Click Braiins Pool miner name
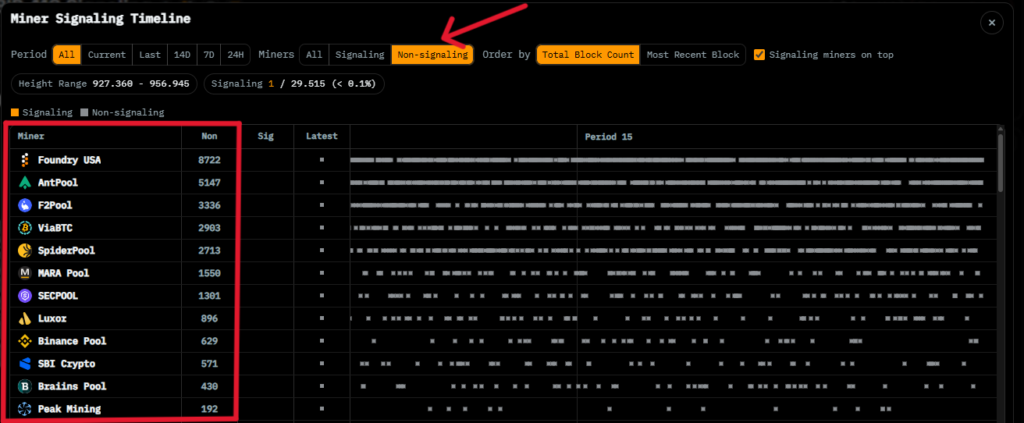 (x=72, y=386)
